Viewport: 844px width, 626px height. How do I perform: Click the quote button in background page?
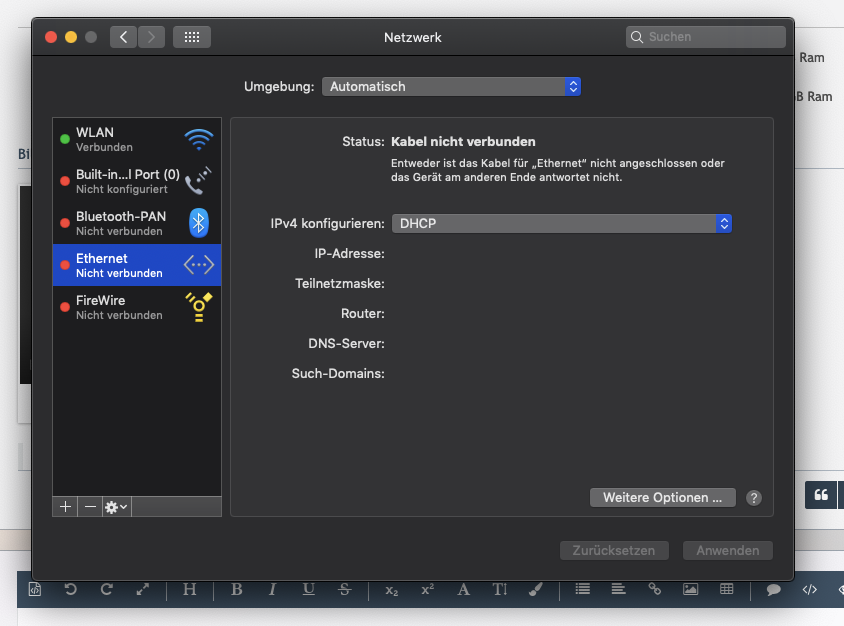click(821, 495)
